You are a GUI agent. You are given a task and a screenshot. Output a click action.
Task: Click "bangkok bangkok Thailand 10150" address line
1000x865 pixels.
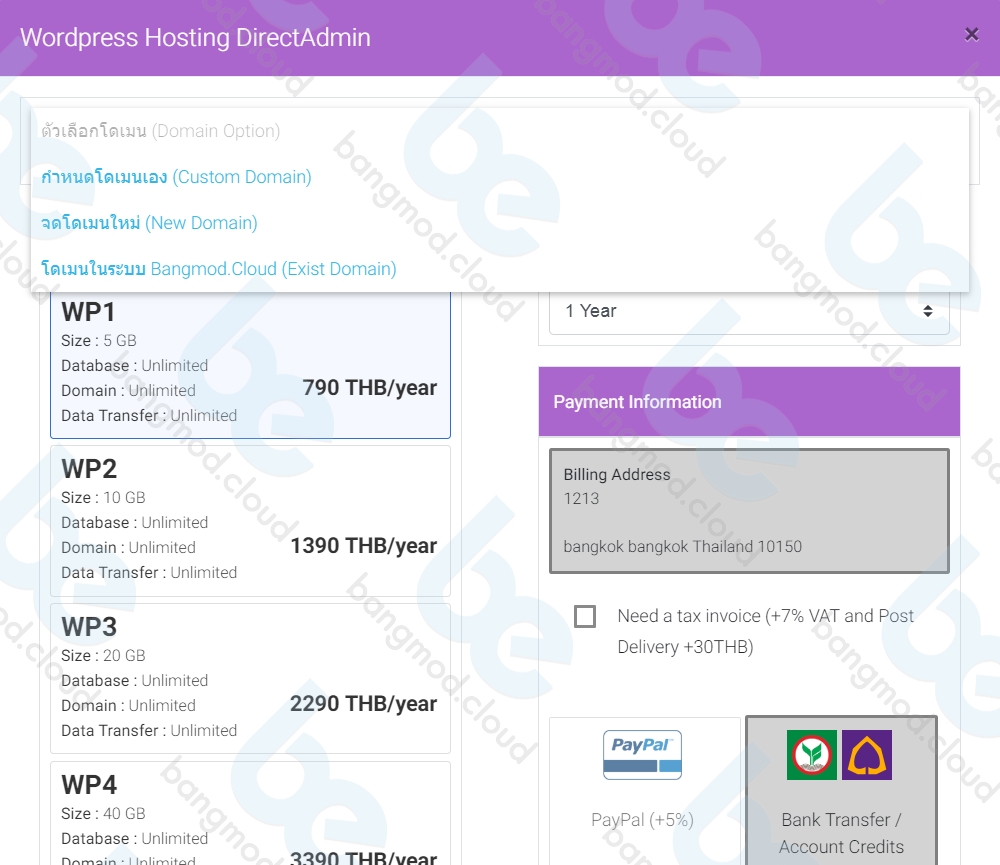coord(682,547)
